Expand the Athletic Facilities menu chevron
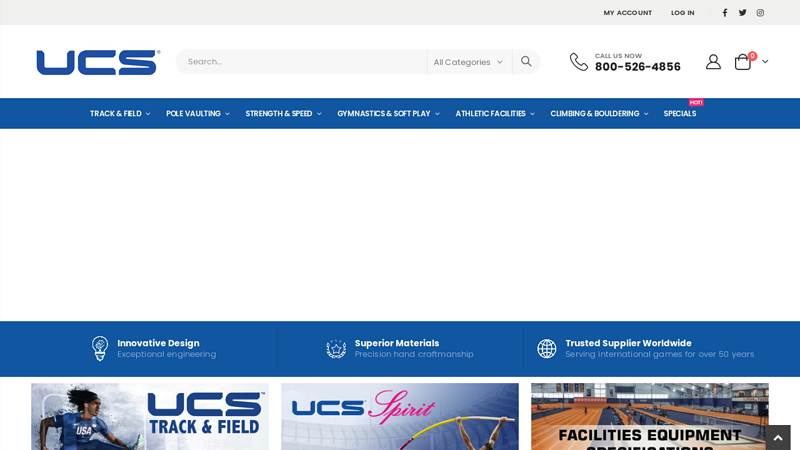800x450 pixels. click(x=532, y=114)
